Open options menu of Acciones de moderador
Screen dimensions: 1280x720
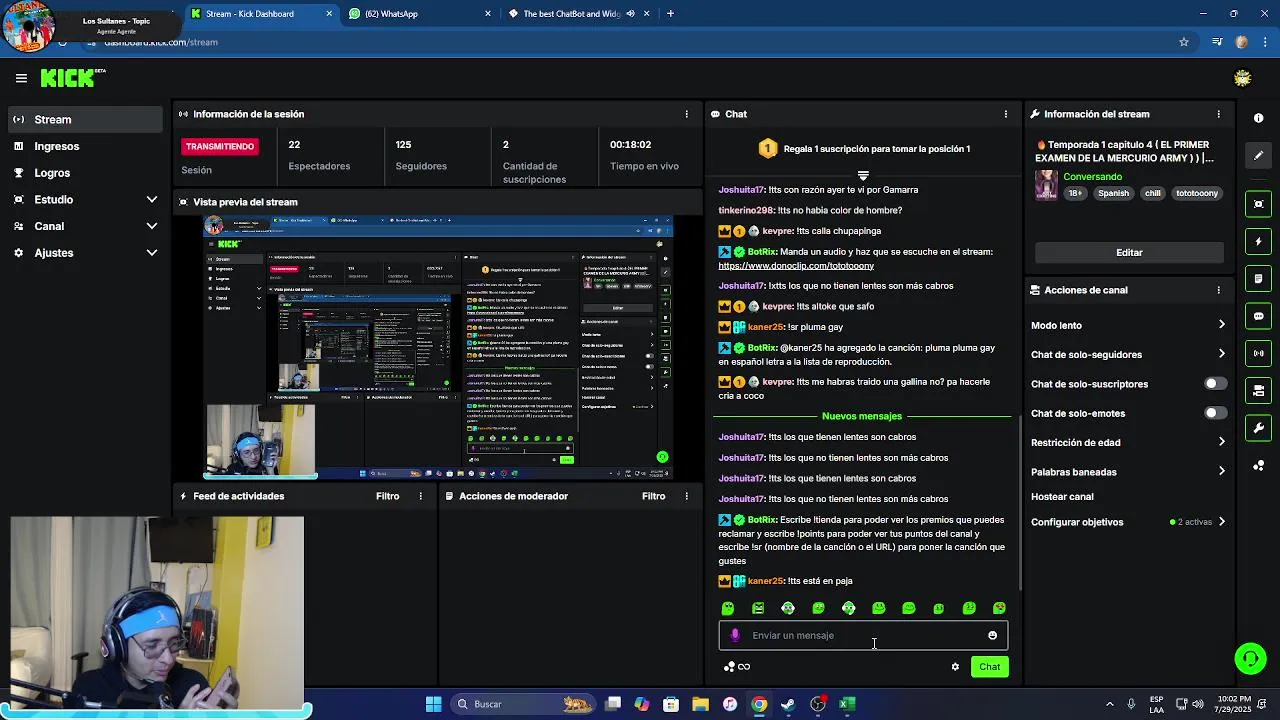click(x=686, y=496)
